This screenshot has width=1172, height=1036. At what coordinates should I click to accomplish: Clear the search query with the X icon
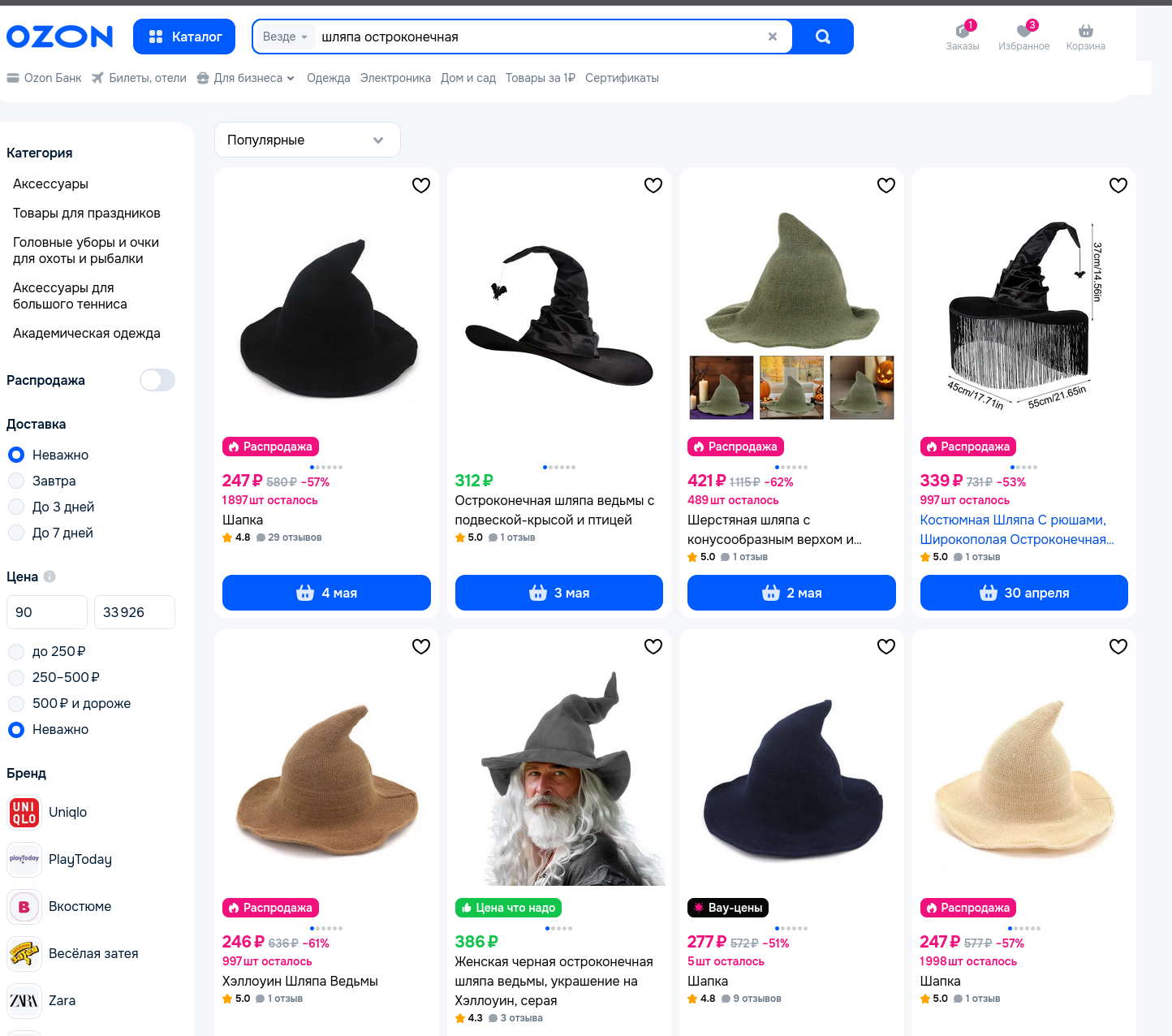point(772,37)
